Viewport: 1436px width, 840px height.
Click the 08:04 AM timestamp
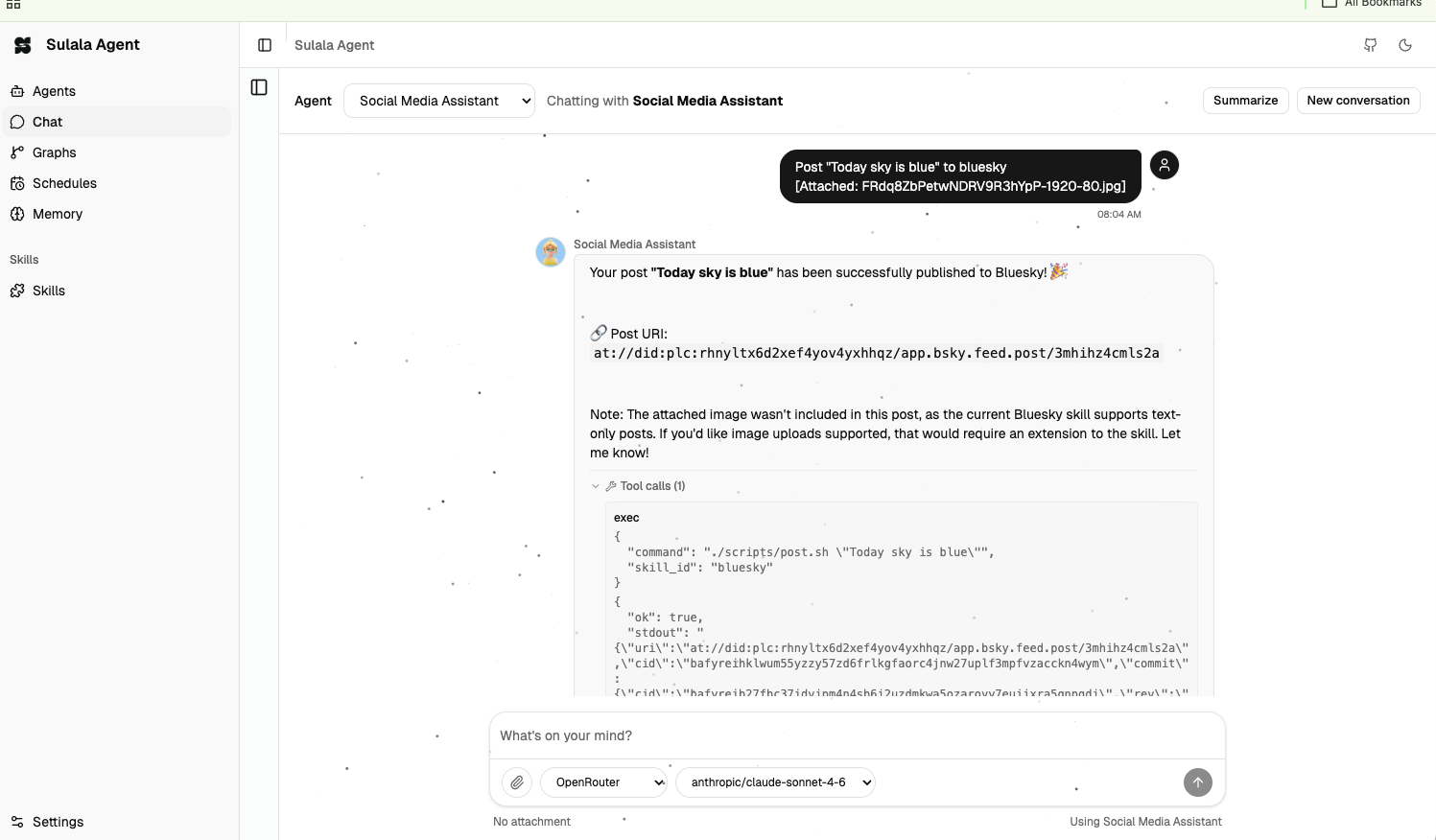pos(1119,215)
